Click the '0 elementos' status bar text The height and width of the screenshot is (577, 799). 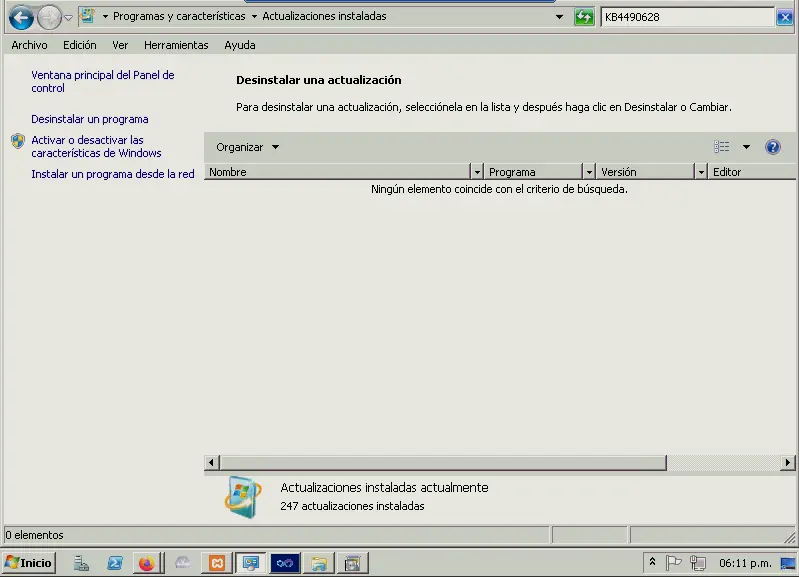click(34, 535)
